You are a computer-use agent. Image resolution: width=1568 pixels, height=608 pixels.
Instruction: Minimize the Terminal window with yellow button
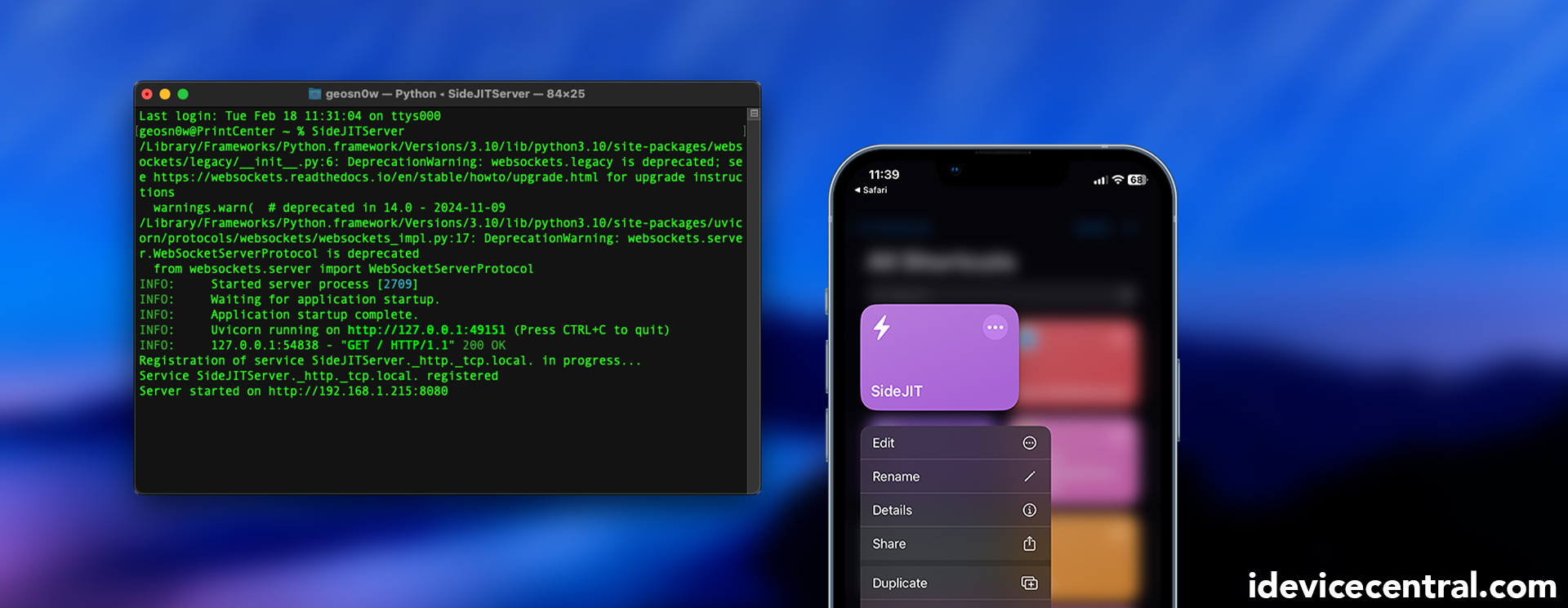pyautogui.click(x=165, y=94)
